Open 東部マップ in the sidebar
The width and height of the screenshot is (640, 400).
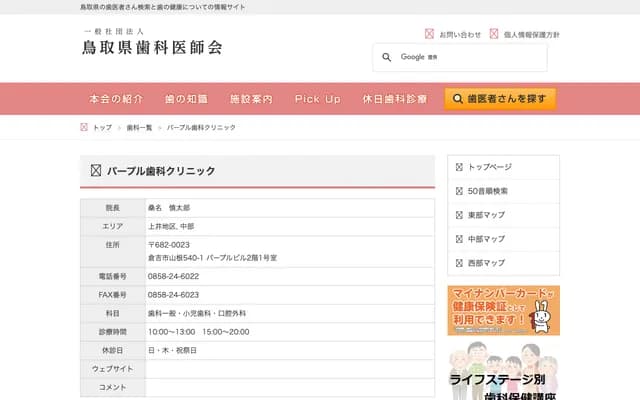click(486, 215)
